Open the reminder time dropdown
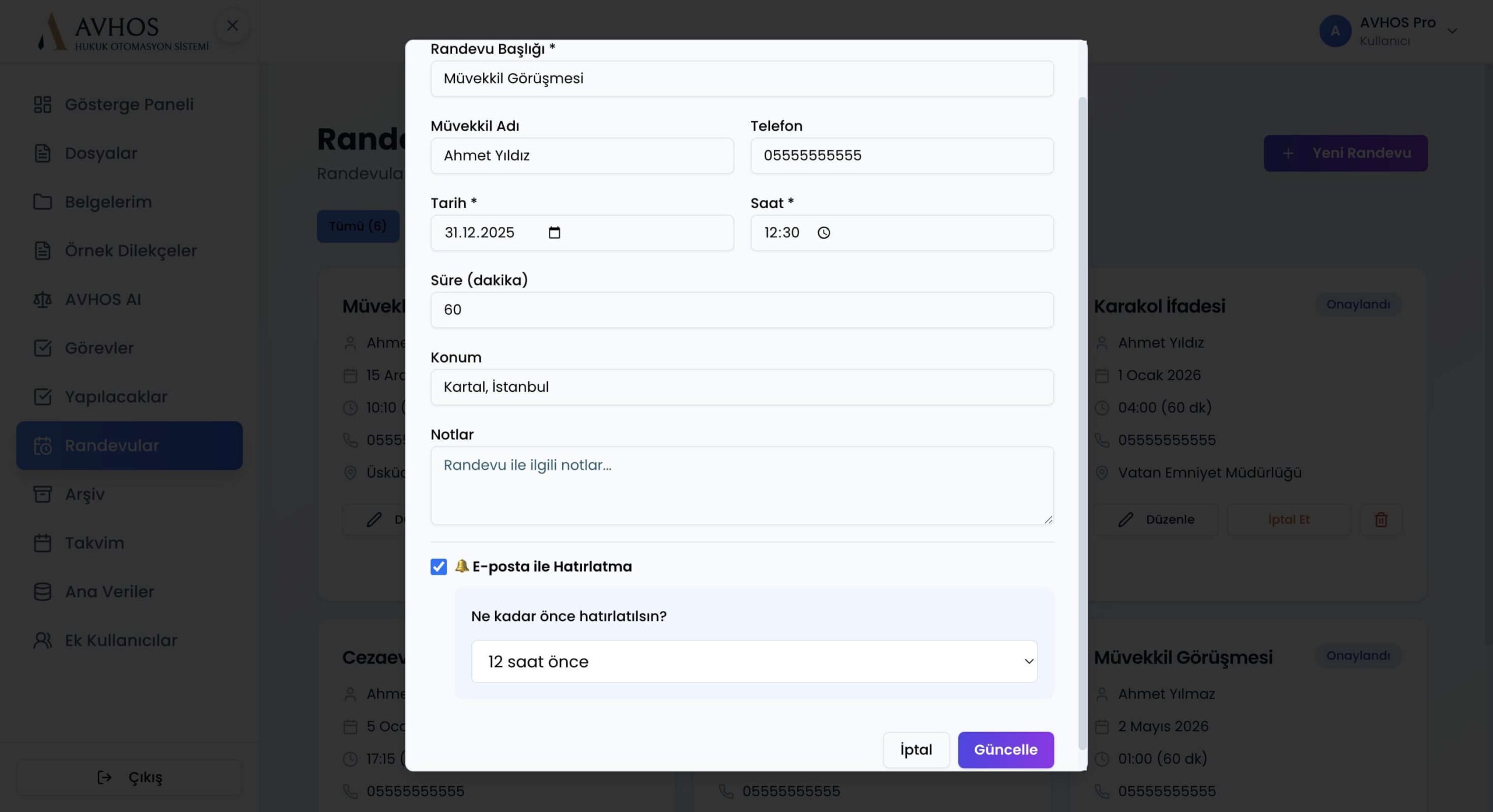 click(753, 662)
